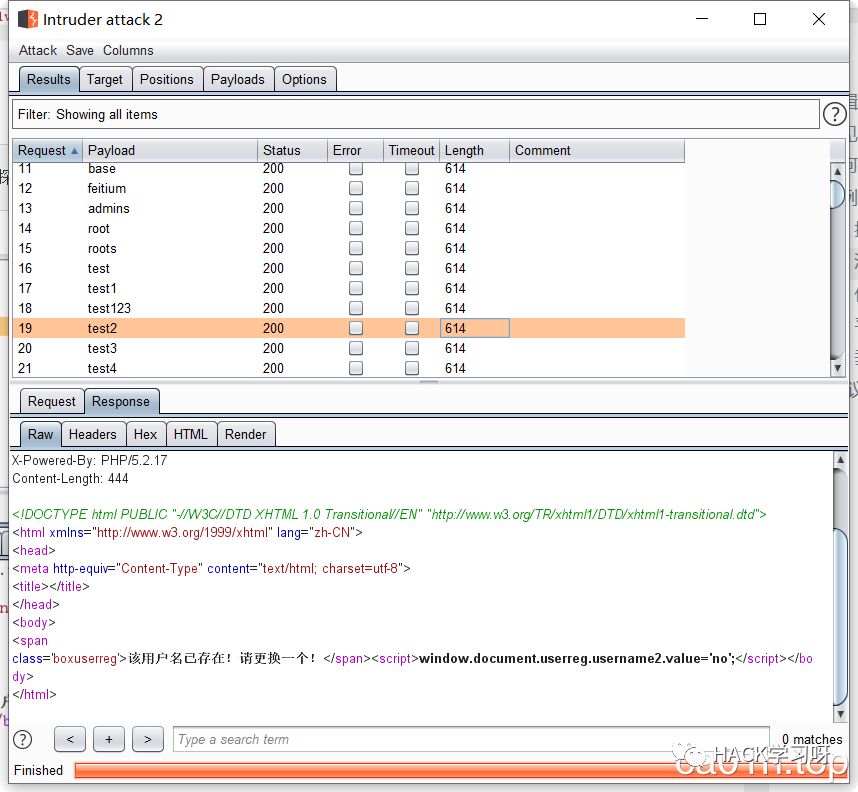858x792 pixels.
Task: Toggle Error checkbox for test2 row
Action: coord(356,328)
